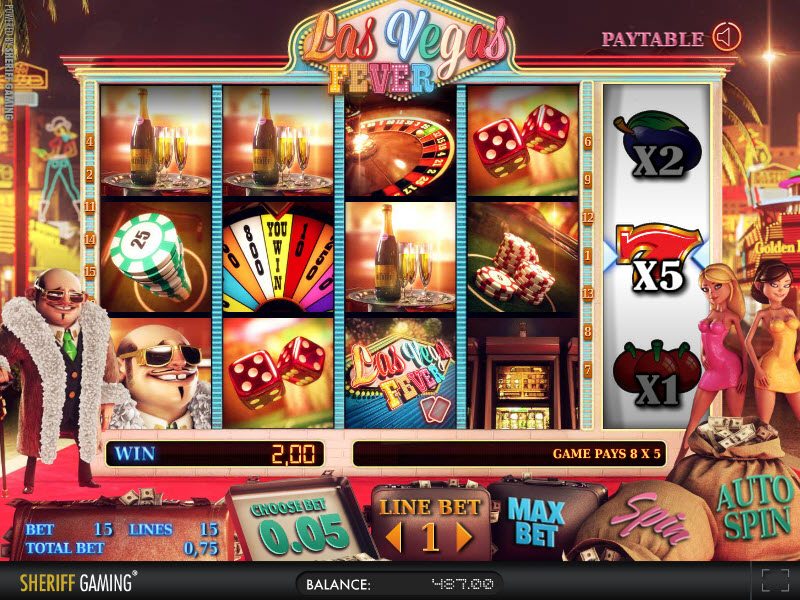Start AUTO SPIN
This screenshot has width=800, height=600.
[x=755, y=509]
